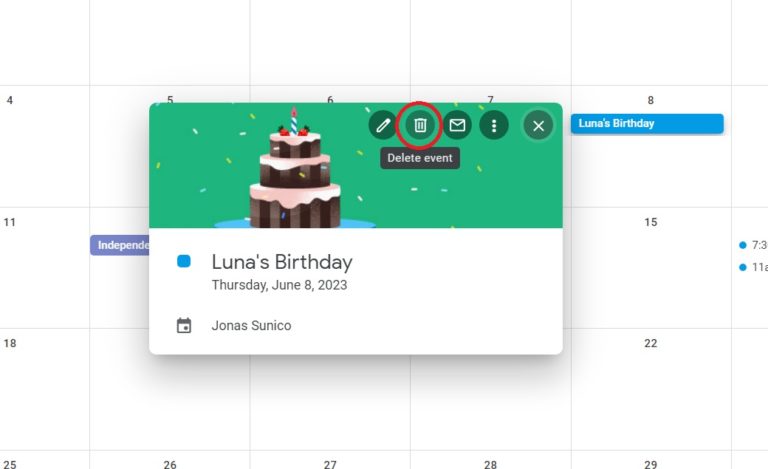
Task: Select day 15 in calendar grid
Action: (x=650, y=222)
